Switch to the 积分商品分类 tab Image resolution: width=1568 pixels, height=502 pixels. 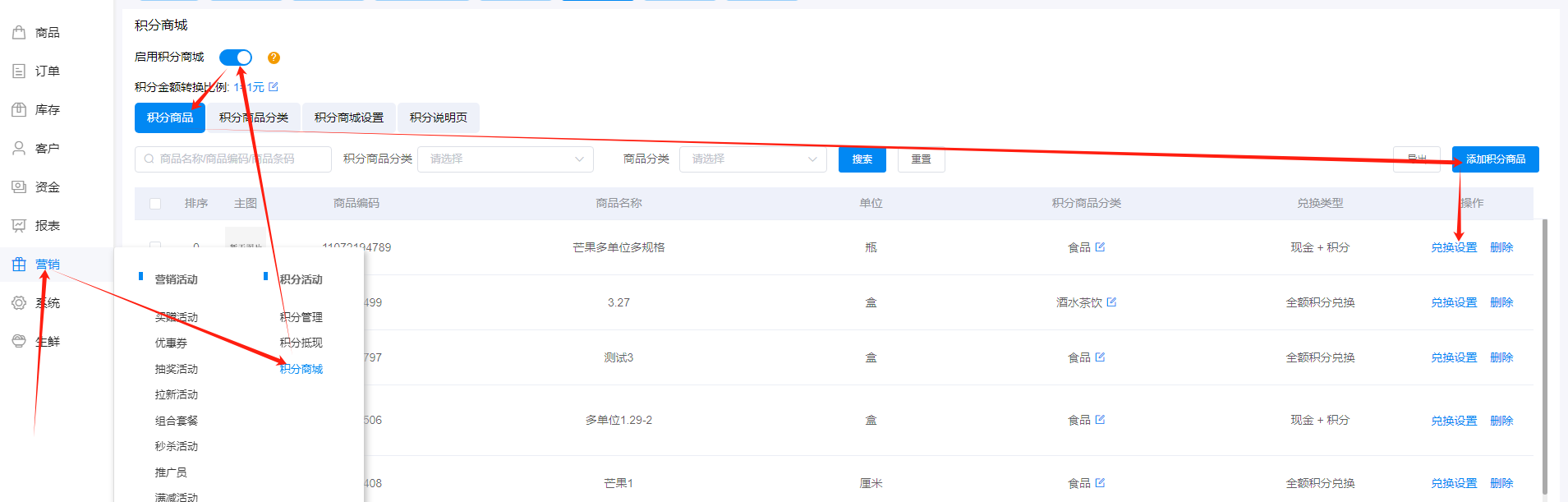(253, 117)
